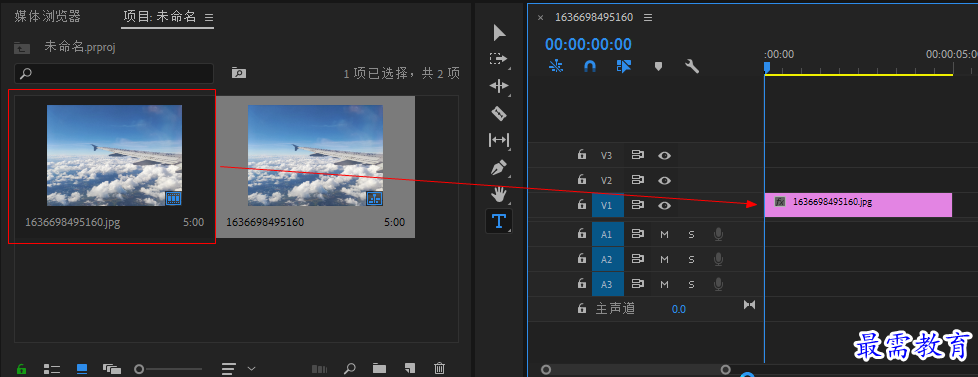Screen dimensions: 978x377
Task: Toggle A1 track targeting
Action: tap(608, 235)
